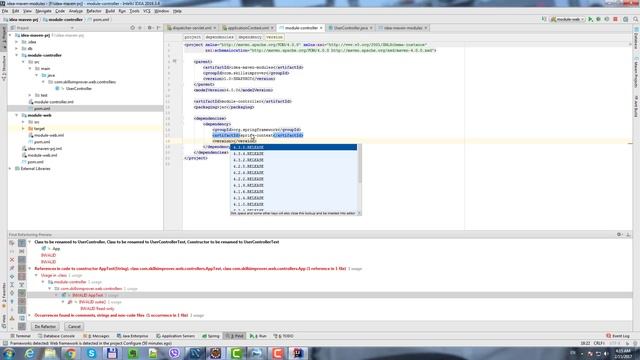The image size is (640, 360).
Task: Open Run tool window
Action: pos(258,336)
